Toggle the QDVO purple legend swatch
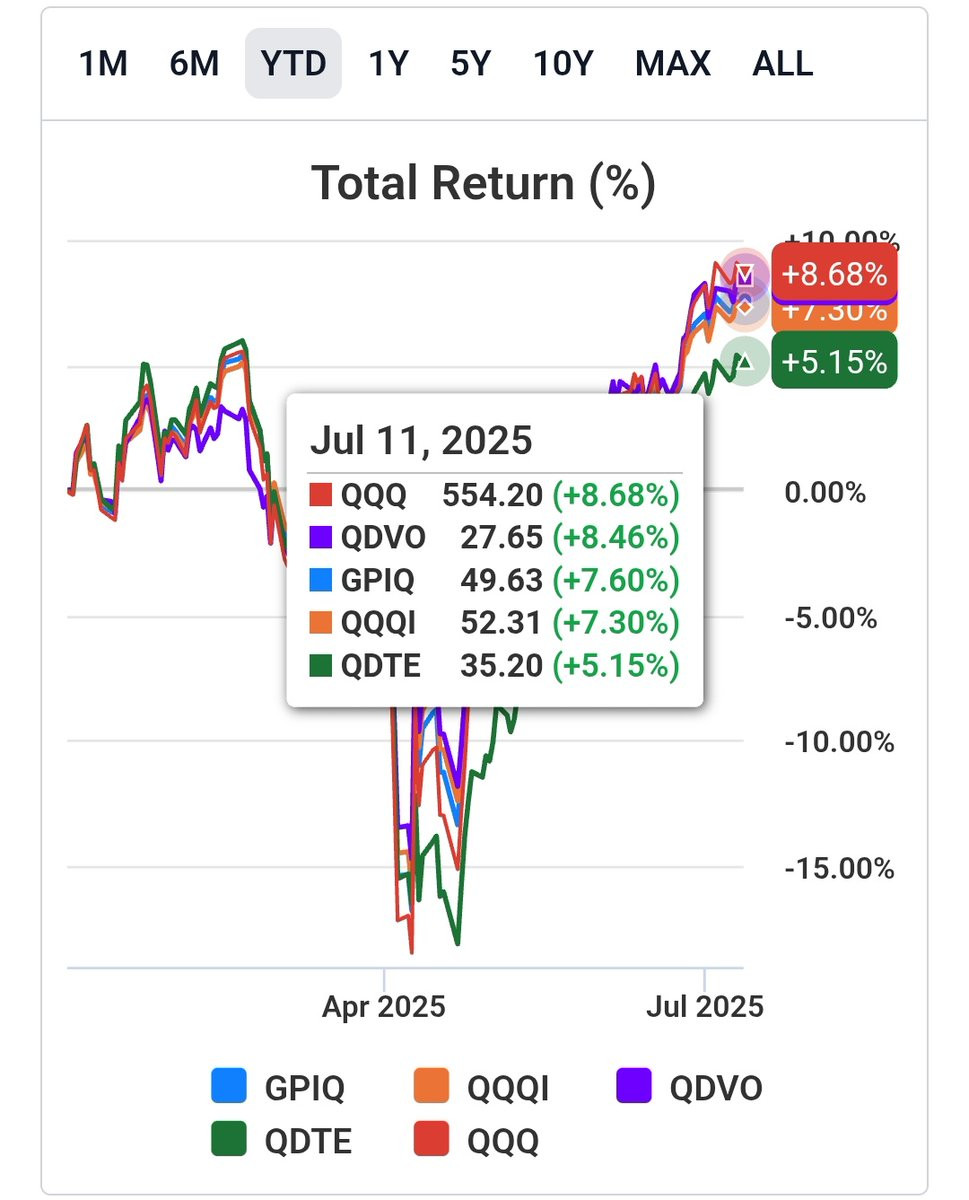 (634, 1086)
